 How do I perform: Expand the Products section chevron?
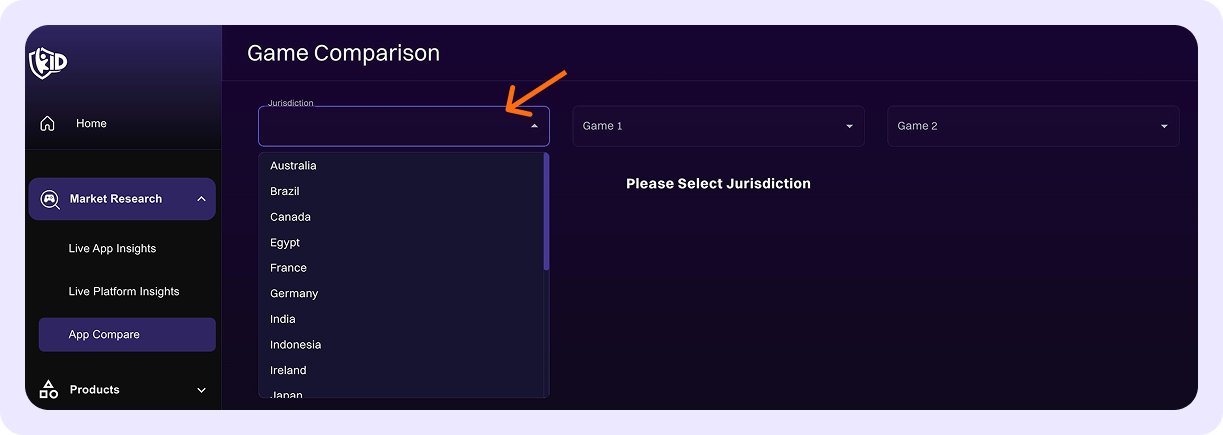[201, 390]
